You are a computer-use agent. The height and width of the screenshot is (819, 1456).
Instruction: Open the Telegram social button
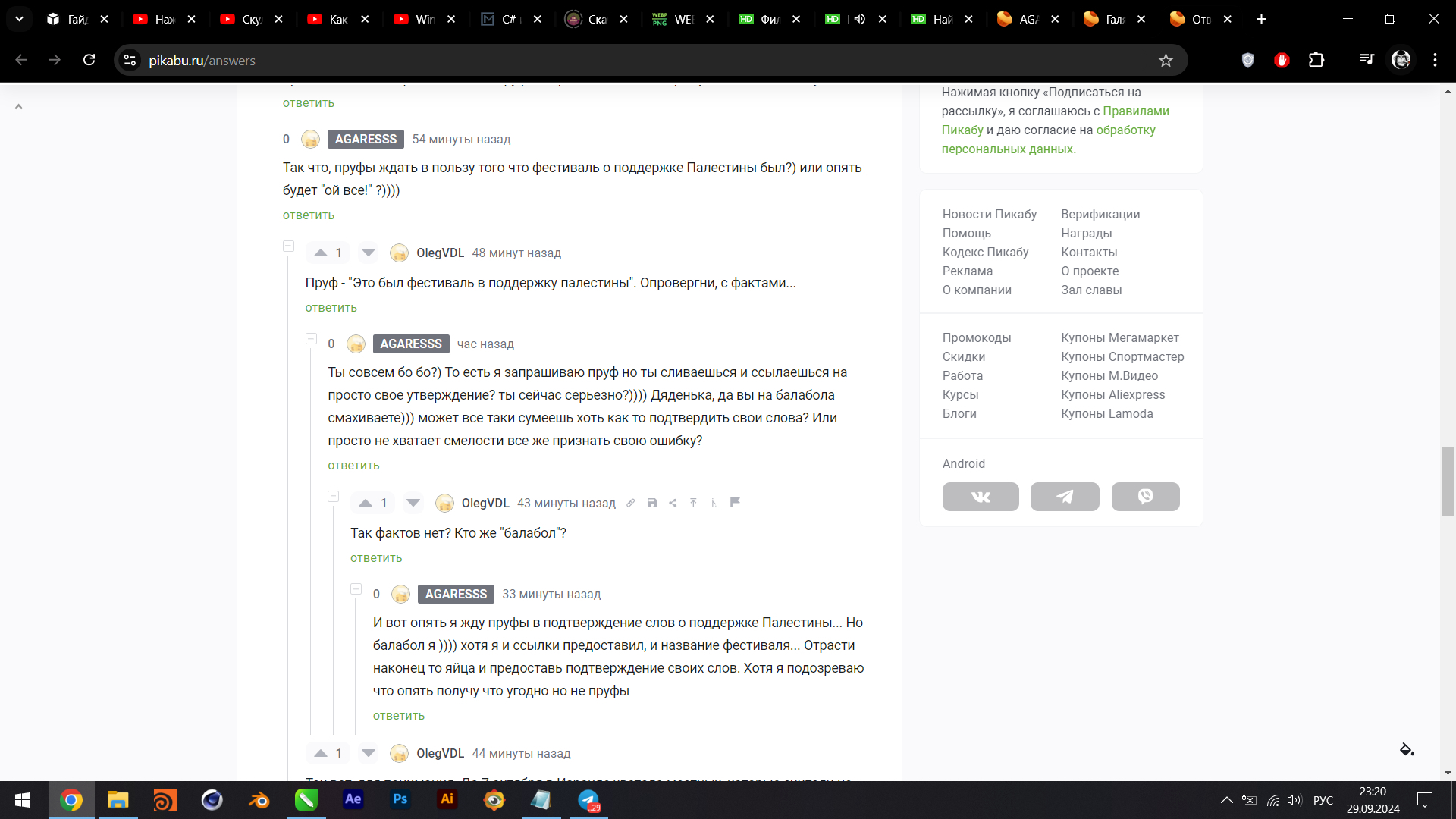pyautogui.click(x=1064, y=497)
